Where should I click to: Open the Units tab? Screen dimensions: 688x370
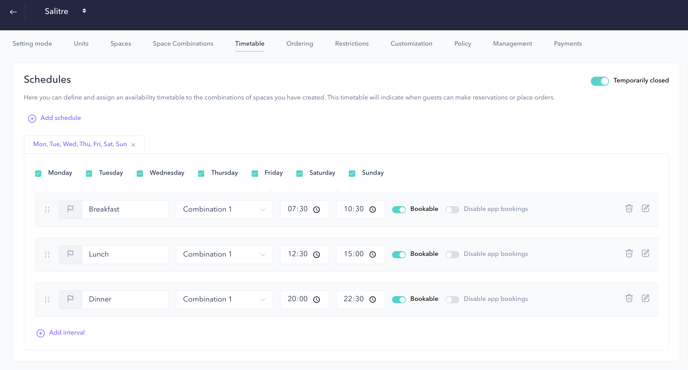click(81, 43)
